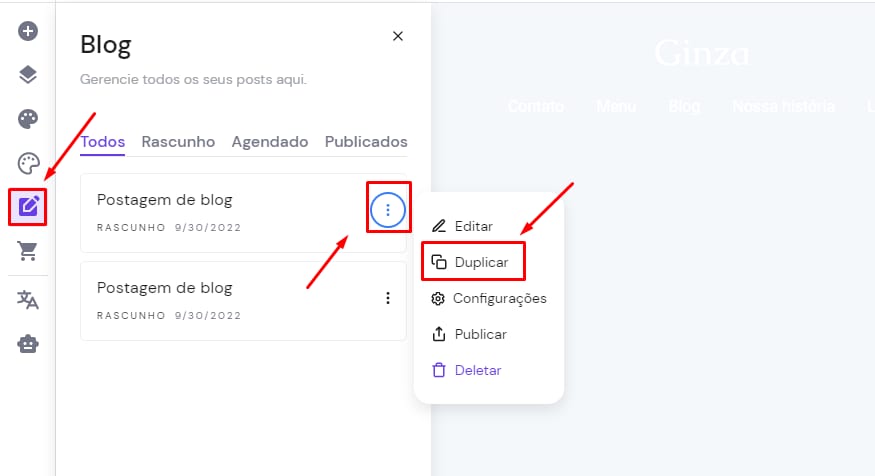Open the online store cart icon
This screenshot has width=875, height=476.
click(28, 251)
